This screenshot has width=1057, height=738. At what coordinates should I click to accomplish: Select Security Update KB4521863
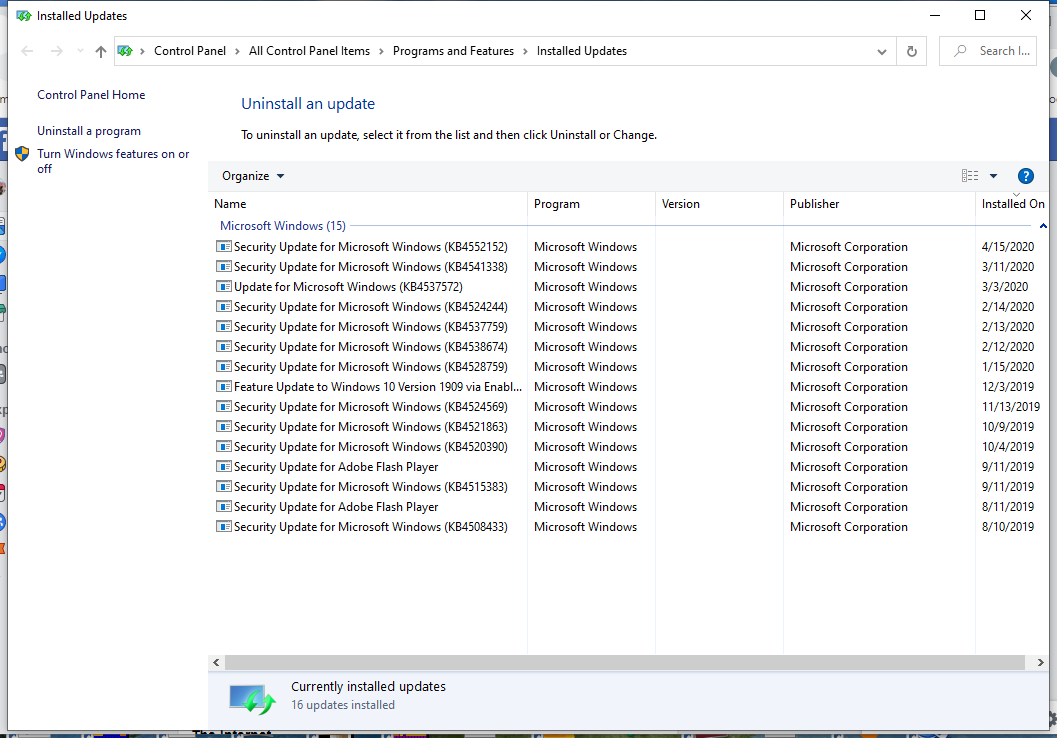pos(371,427)
